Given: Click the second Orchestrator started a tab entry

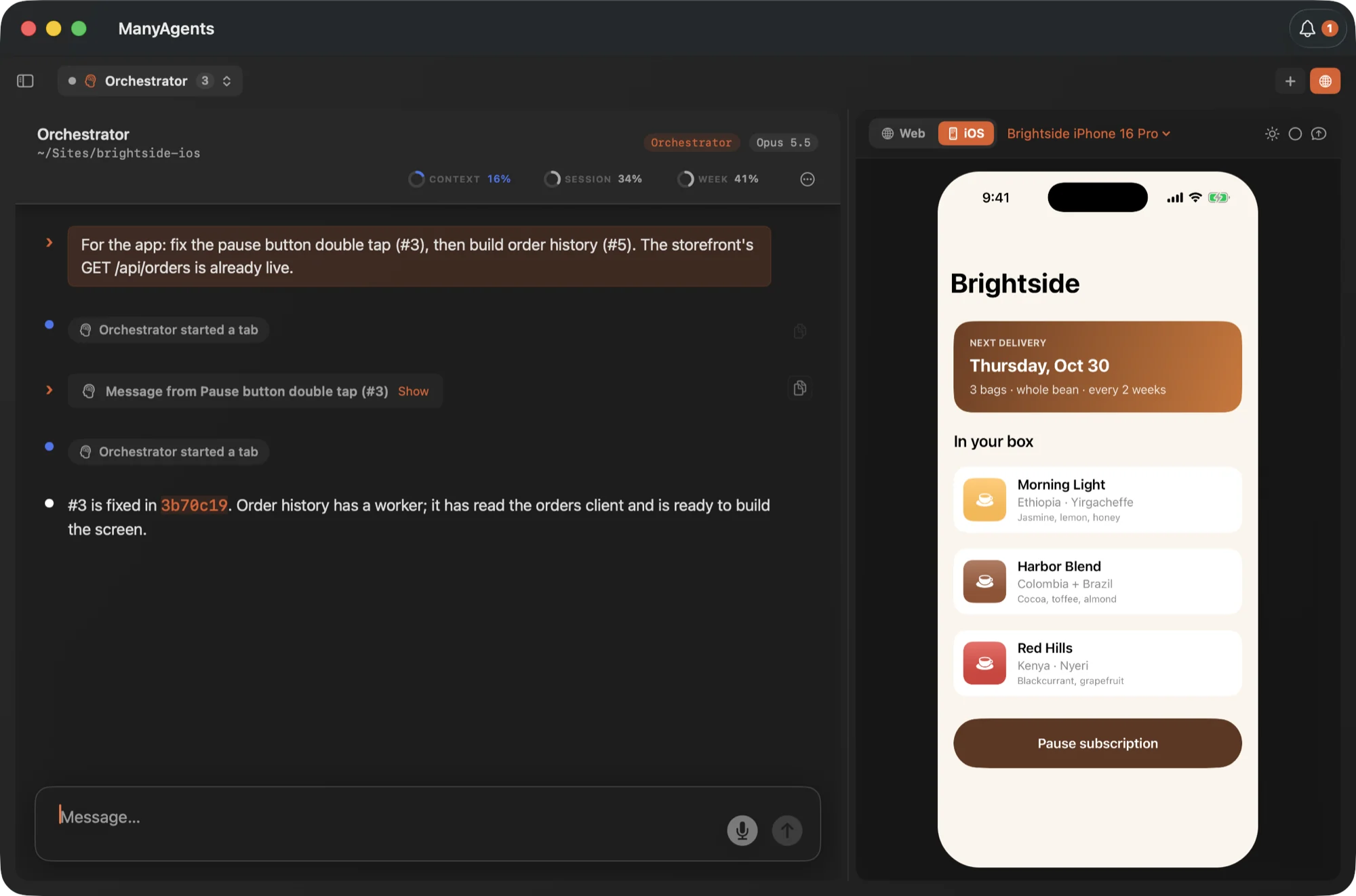Looking at the screenshot, I should (x=168, y=452).
